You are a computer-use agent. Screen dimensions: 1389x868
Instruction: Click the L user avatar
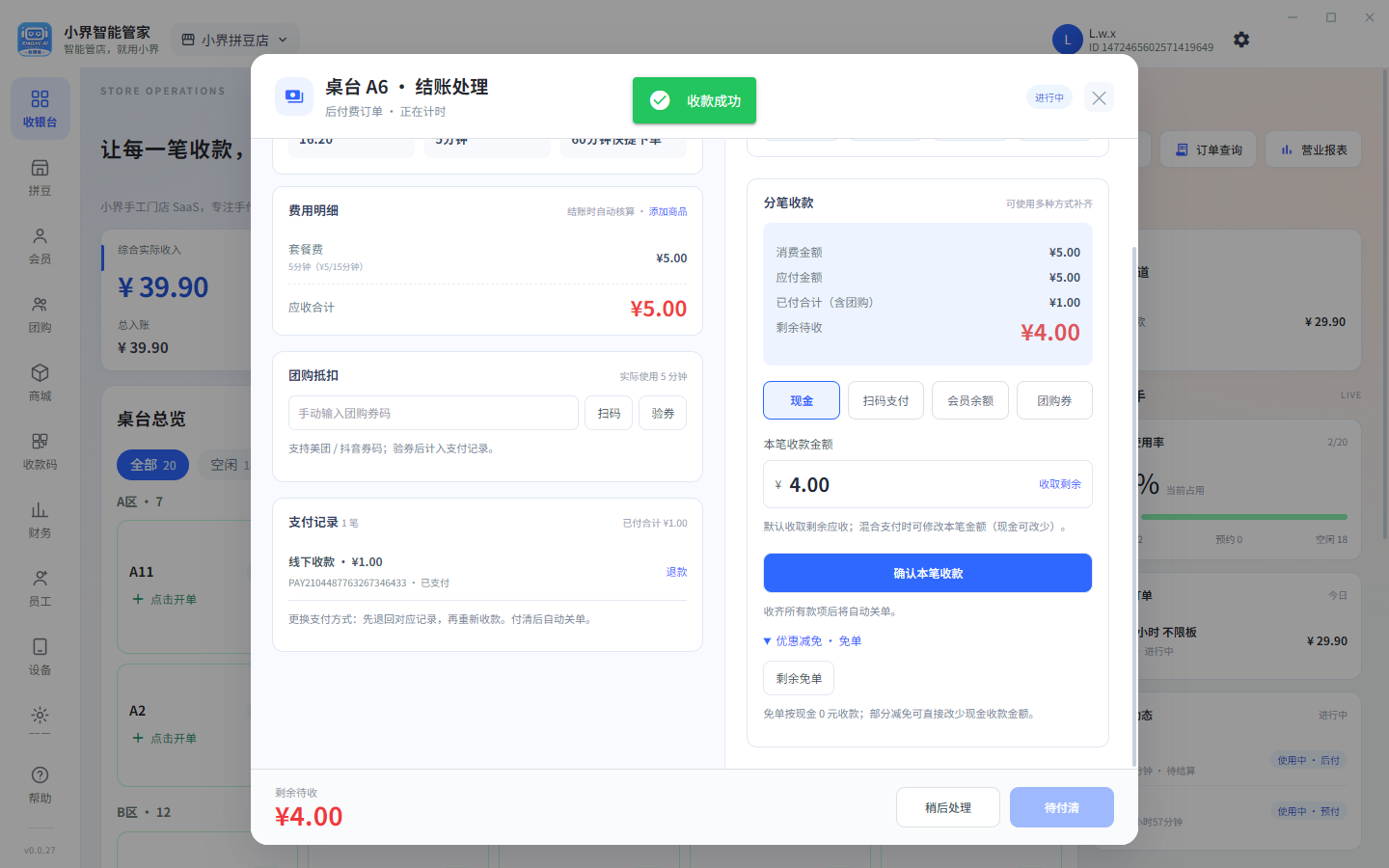click(x=1068, y=40)
